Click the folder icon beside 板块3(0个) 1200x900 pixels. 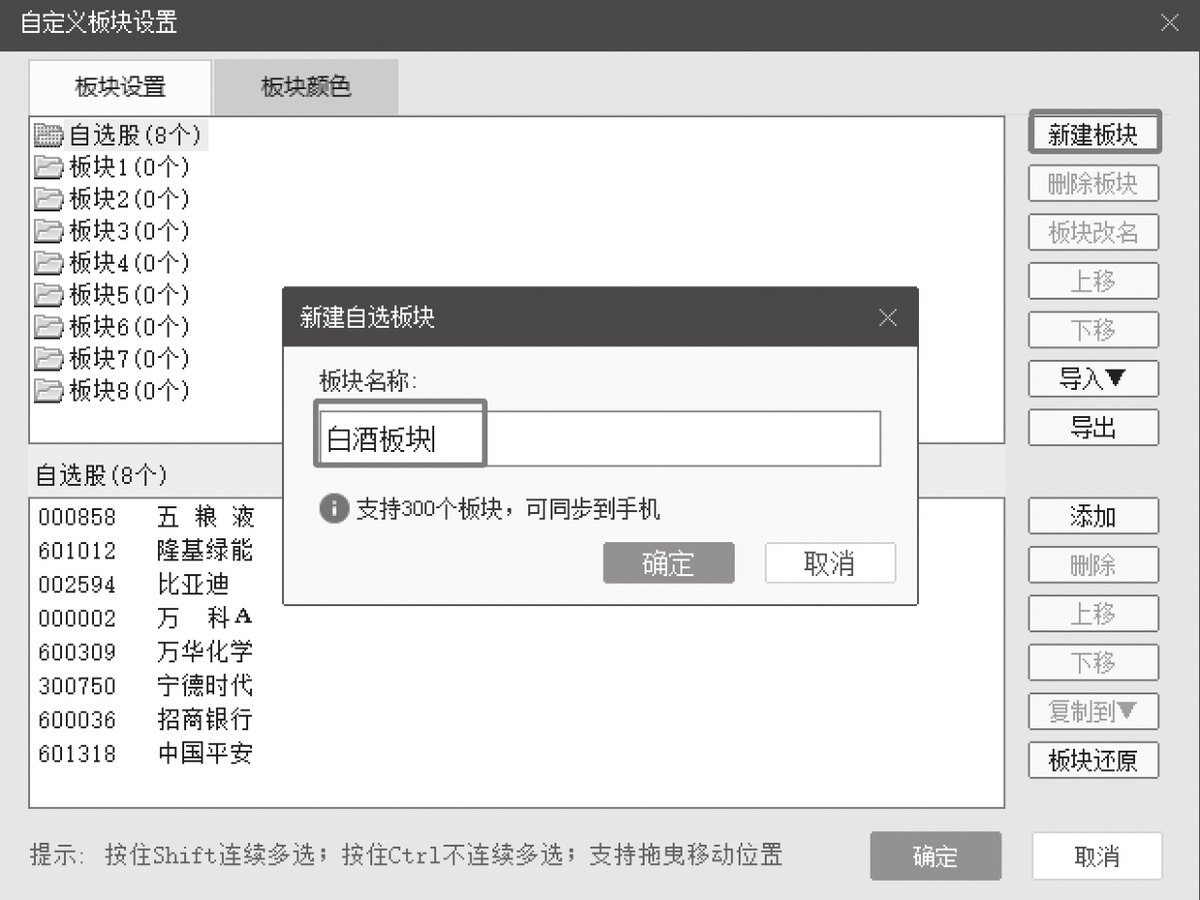coord(48,231)
